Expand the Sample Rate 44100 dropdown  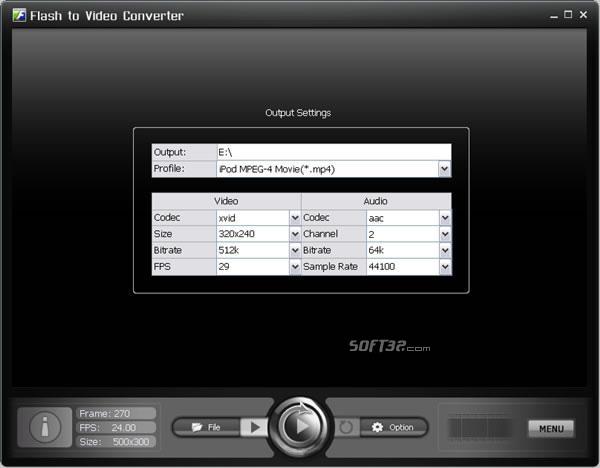pyautogui.click(x=444, y=268)
